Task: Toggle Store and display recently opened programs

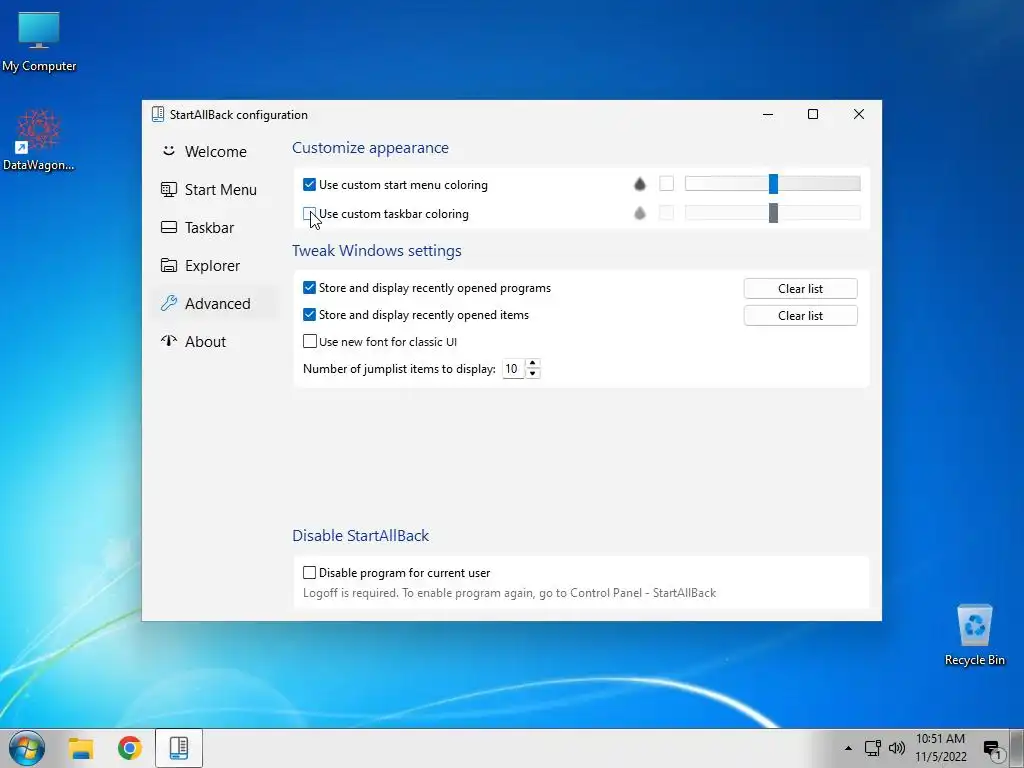Action: (310, 288)
